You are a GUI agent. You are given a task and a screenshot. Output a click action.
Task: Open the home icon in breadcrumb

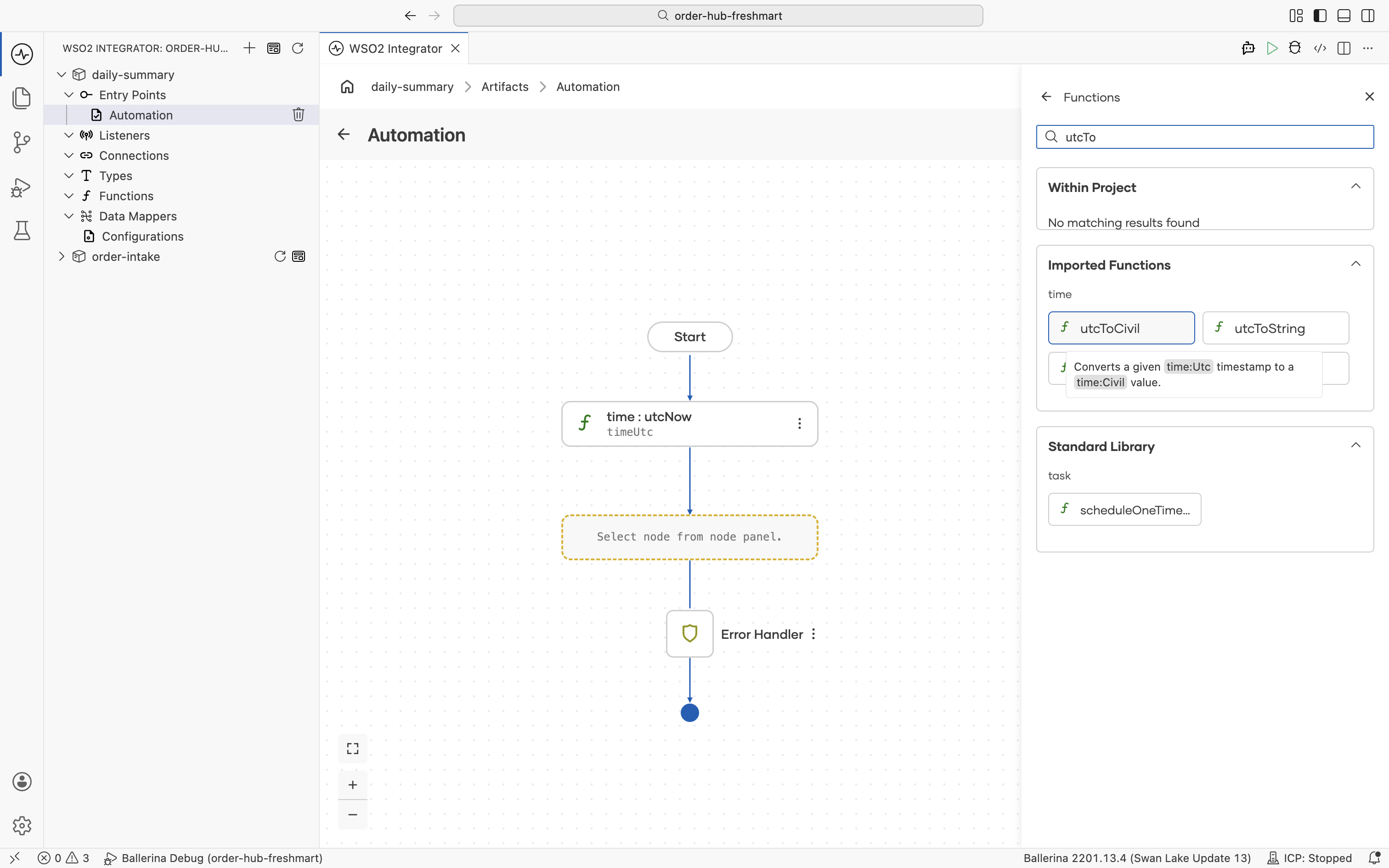pos(347,87)
